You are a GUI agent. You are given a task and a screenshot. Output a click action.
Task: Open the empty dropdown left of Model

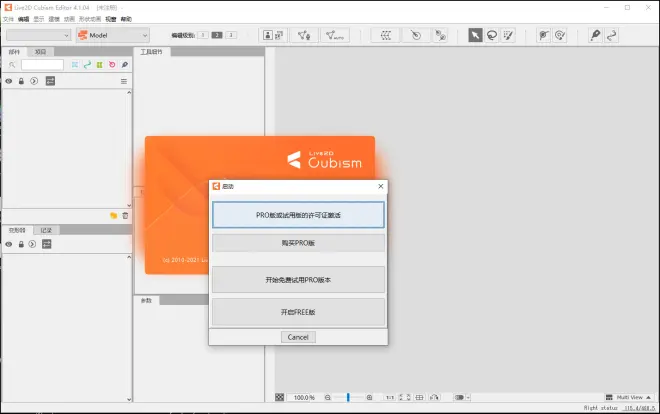click(x=38, y=35)
